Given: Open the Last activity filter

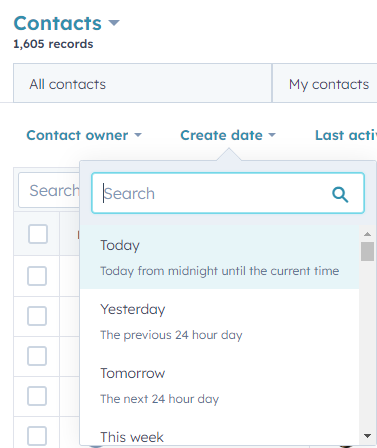Looking at the screenshot, I should pyautogui.click(x=346, y=135).
